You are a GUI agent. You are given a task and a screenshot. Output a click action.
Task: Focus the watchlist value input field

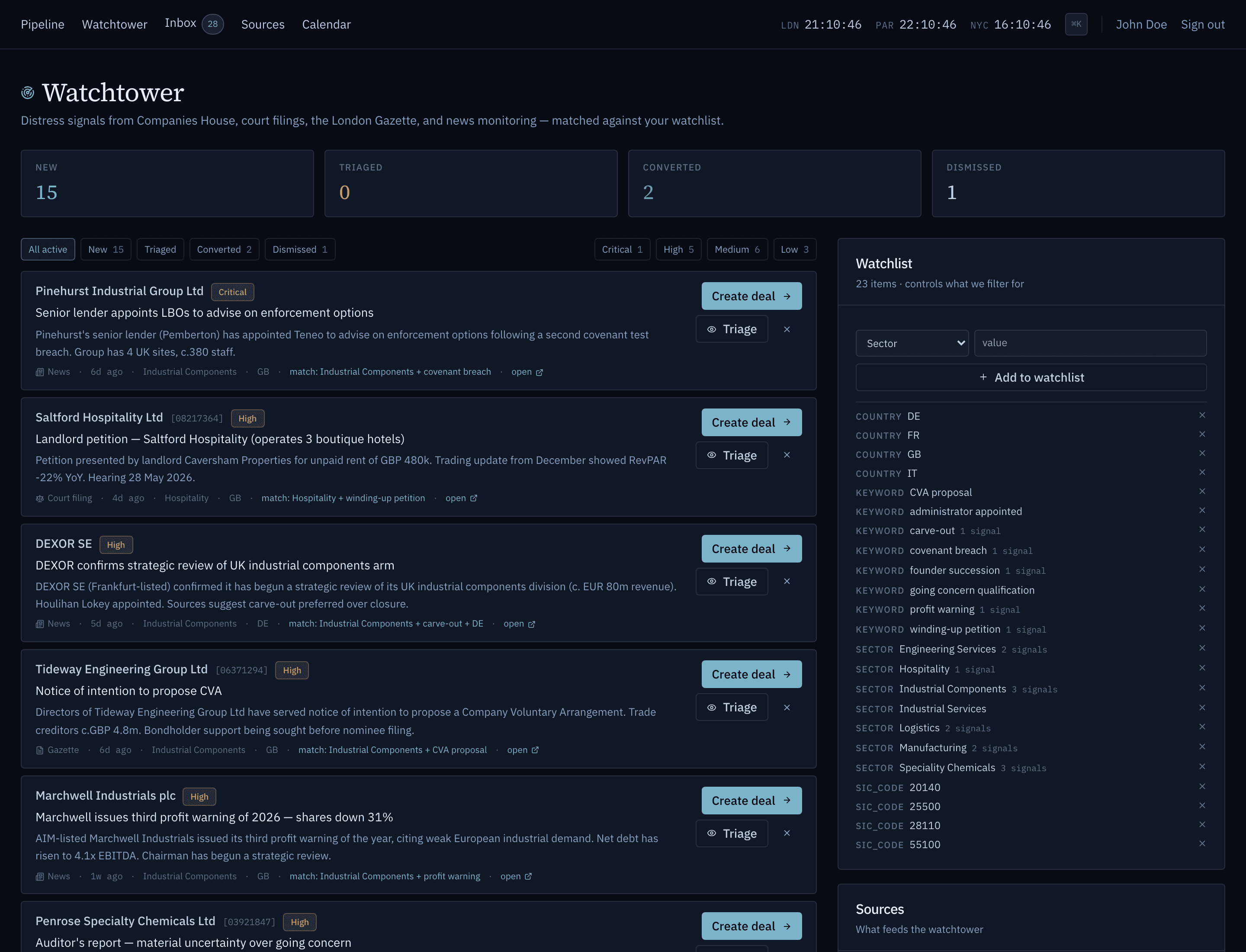point(1090,344)
